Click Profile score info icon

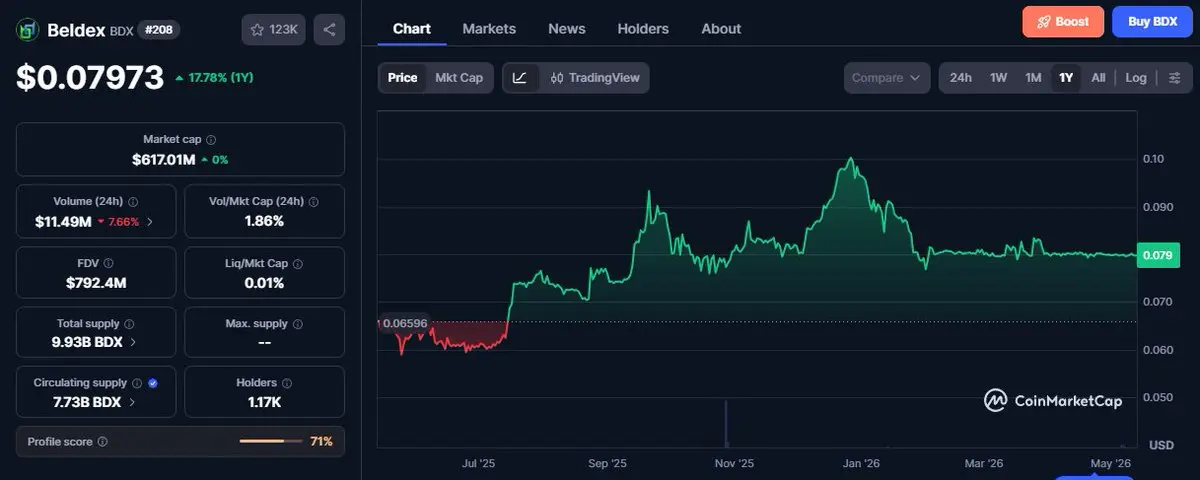102,441
